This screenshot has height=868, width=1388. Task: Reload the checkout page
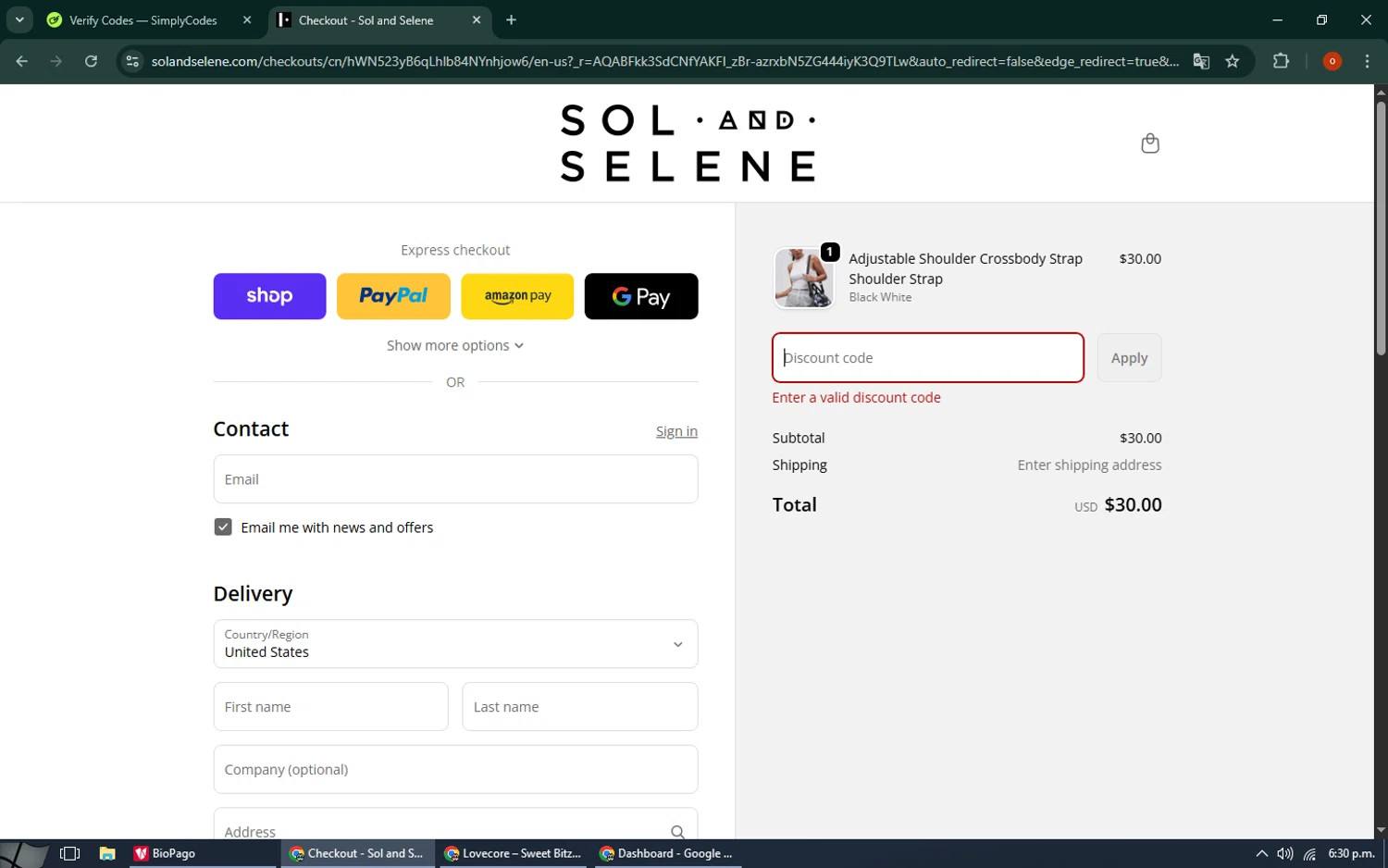(x=91, y=61)
